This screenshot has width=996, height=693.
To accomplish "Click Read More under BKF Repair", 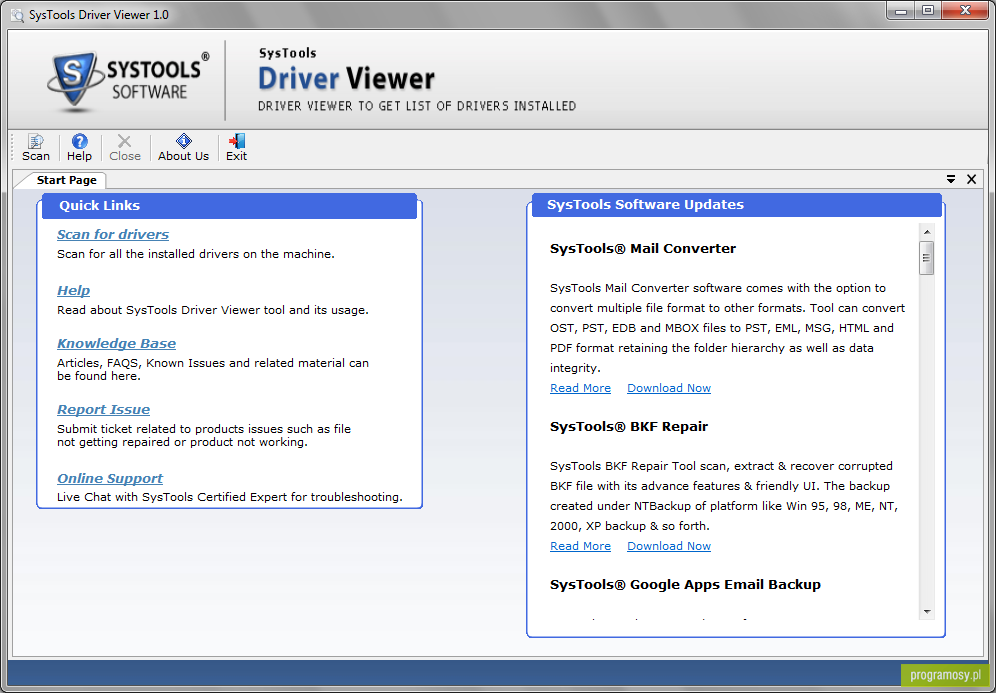I will coord(581,546).
